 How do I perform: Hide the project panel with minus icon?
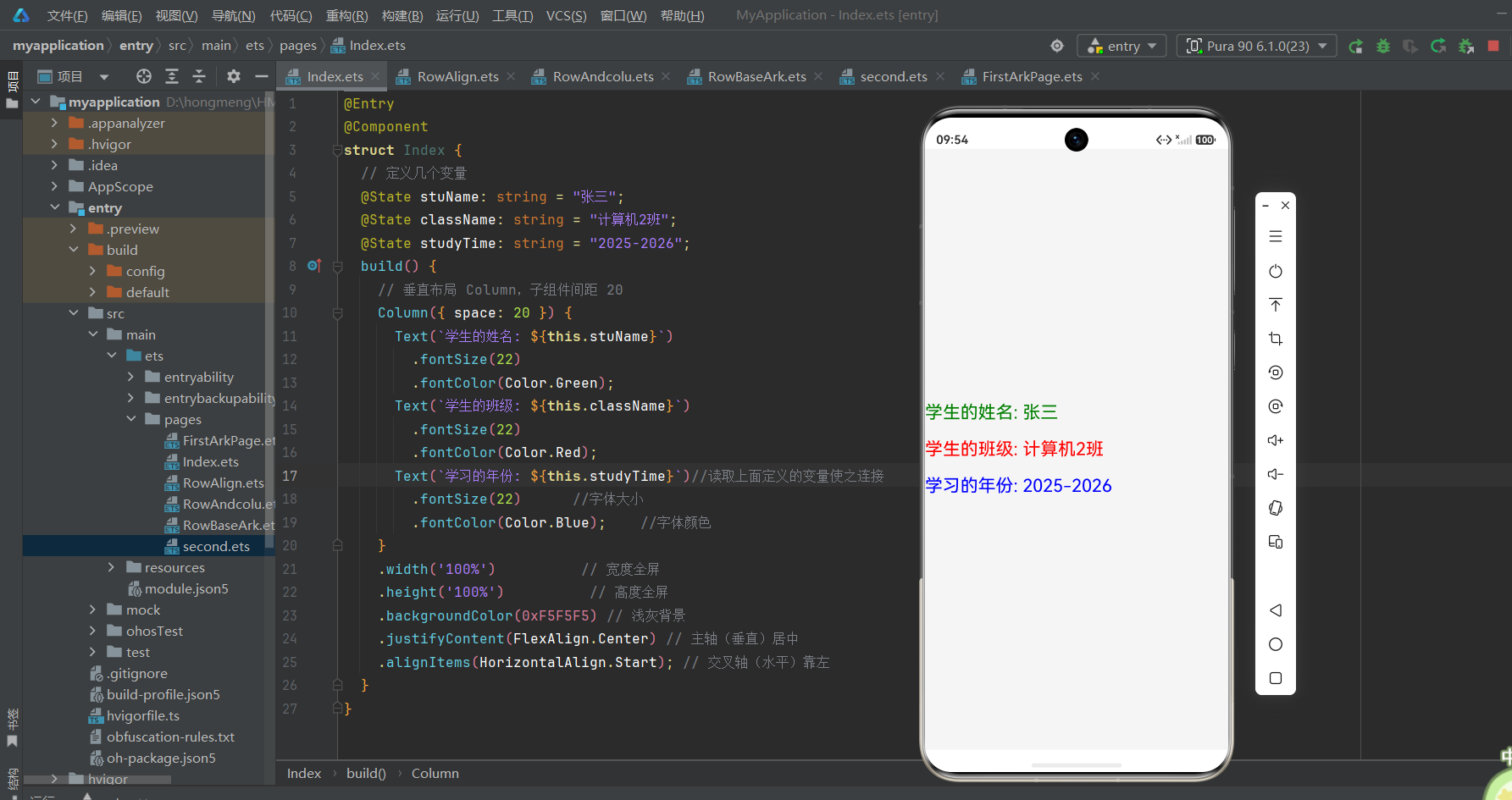coord(262,76)
